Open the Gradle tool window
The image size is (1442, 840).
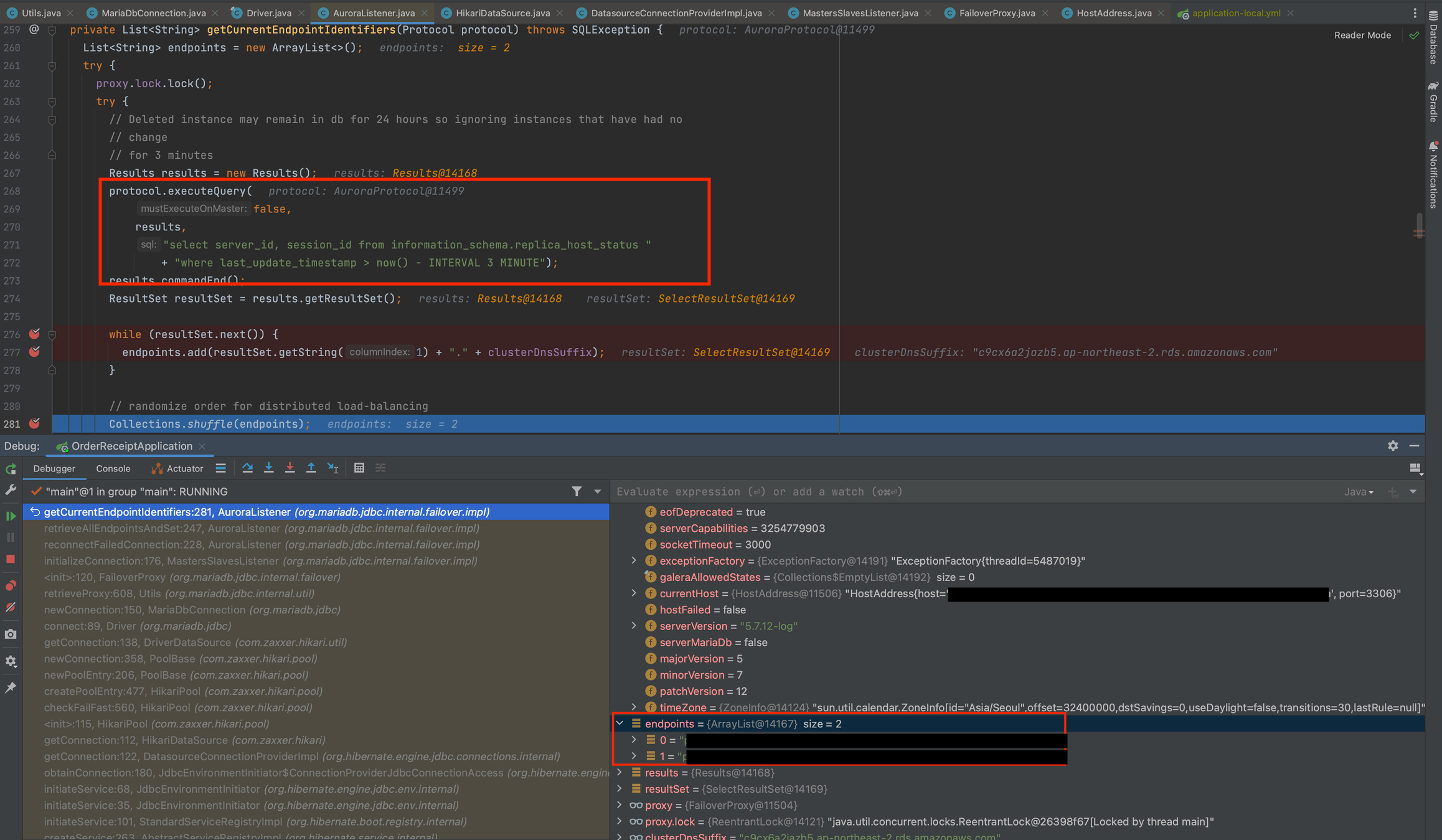coord(1433,101)
